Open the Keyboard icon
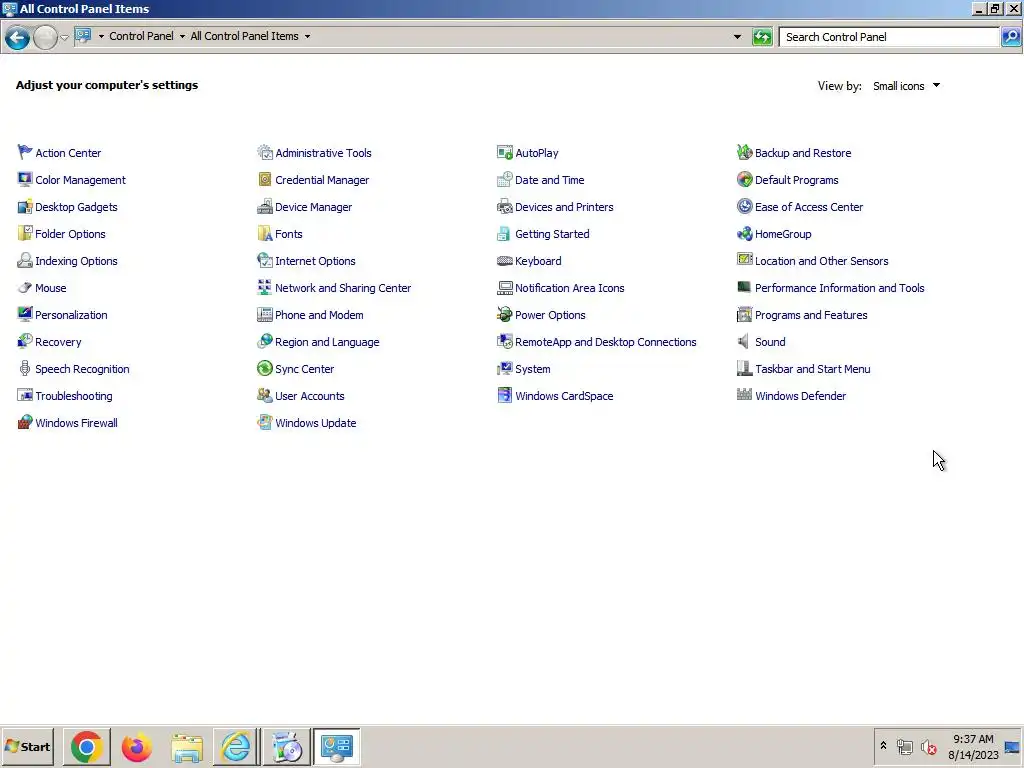The image size is (1024, 768). pos(504,261)
